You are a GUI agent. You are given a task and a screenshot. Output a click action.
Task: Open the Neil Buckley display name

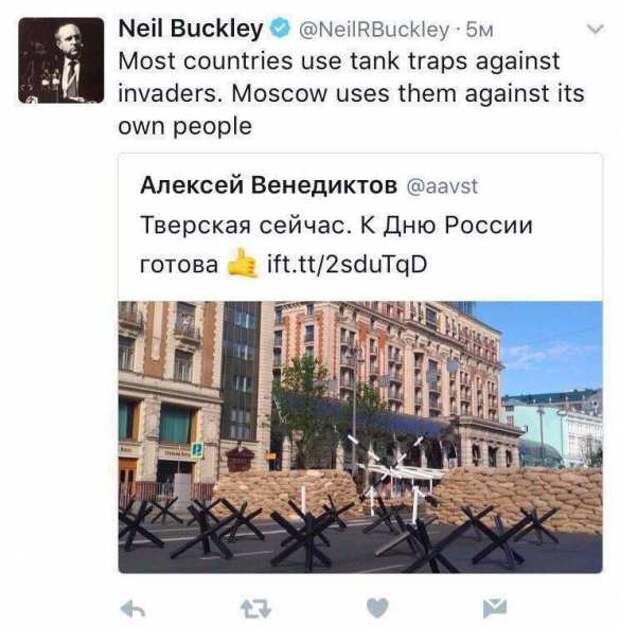click(x=191, y=28)
